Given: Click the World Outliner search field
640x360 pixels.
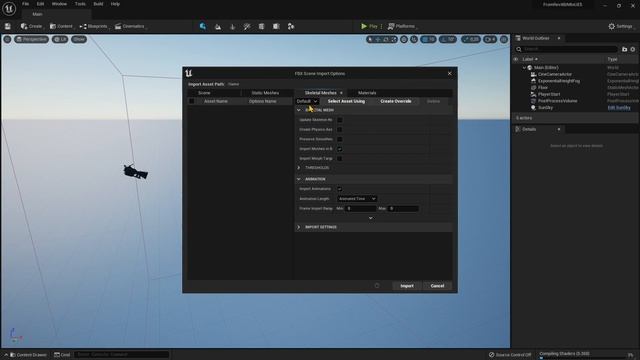Looking at the screenshot, I should (567, 49).
